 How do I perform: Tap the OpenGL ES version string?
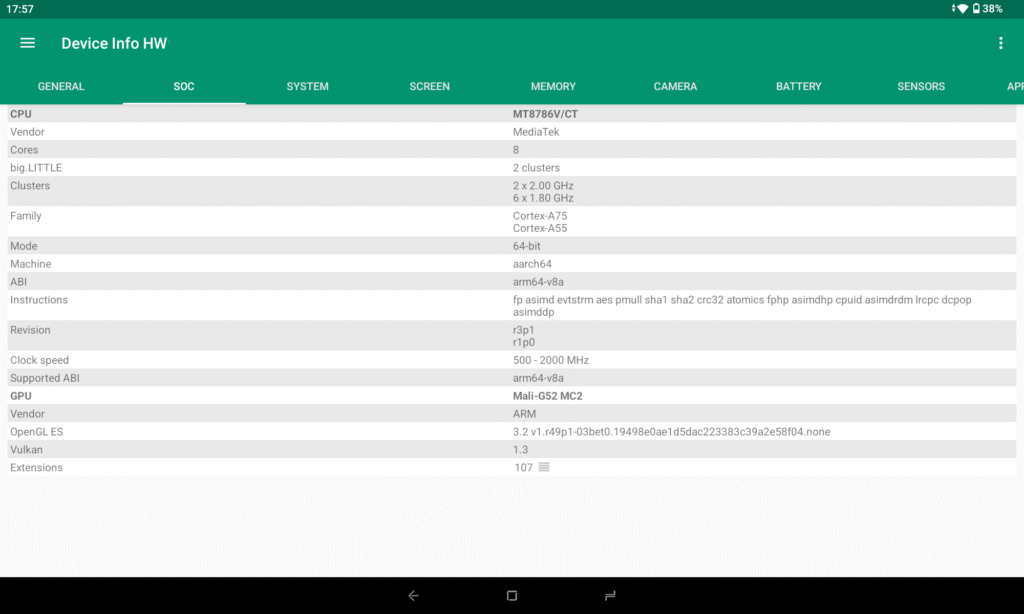[671, 432]
